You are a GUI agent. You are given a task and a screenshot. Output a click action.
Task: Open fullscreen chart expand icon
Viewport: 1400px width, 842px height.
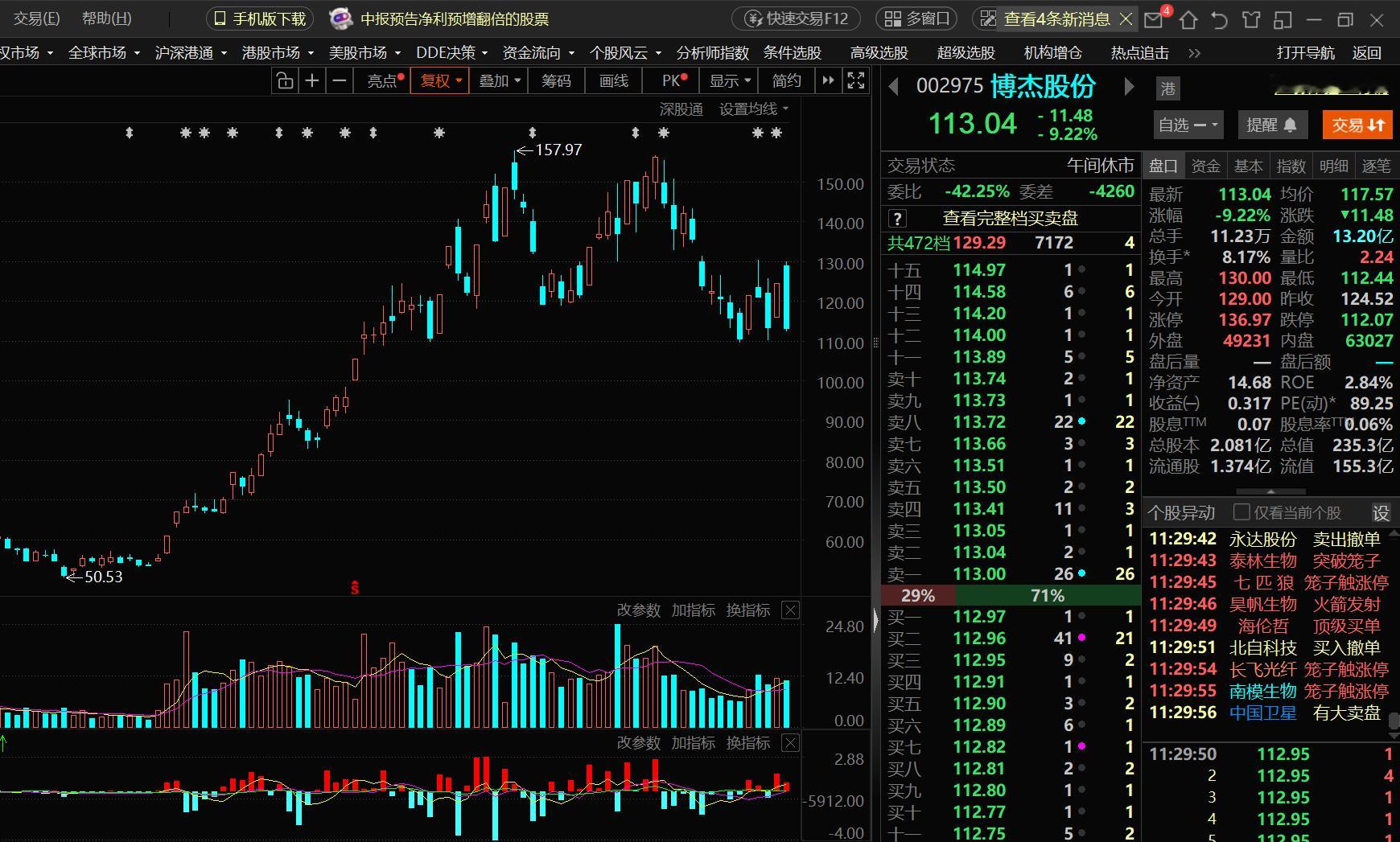point(856,80)
